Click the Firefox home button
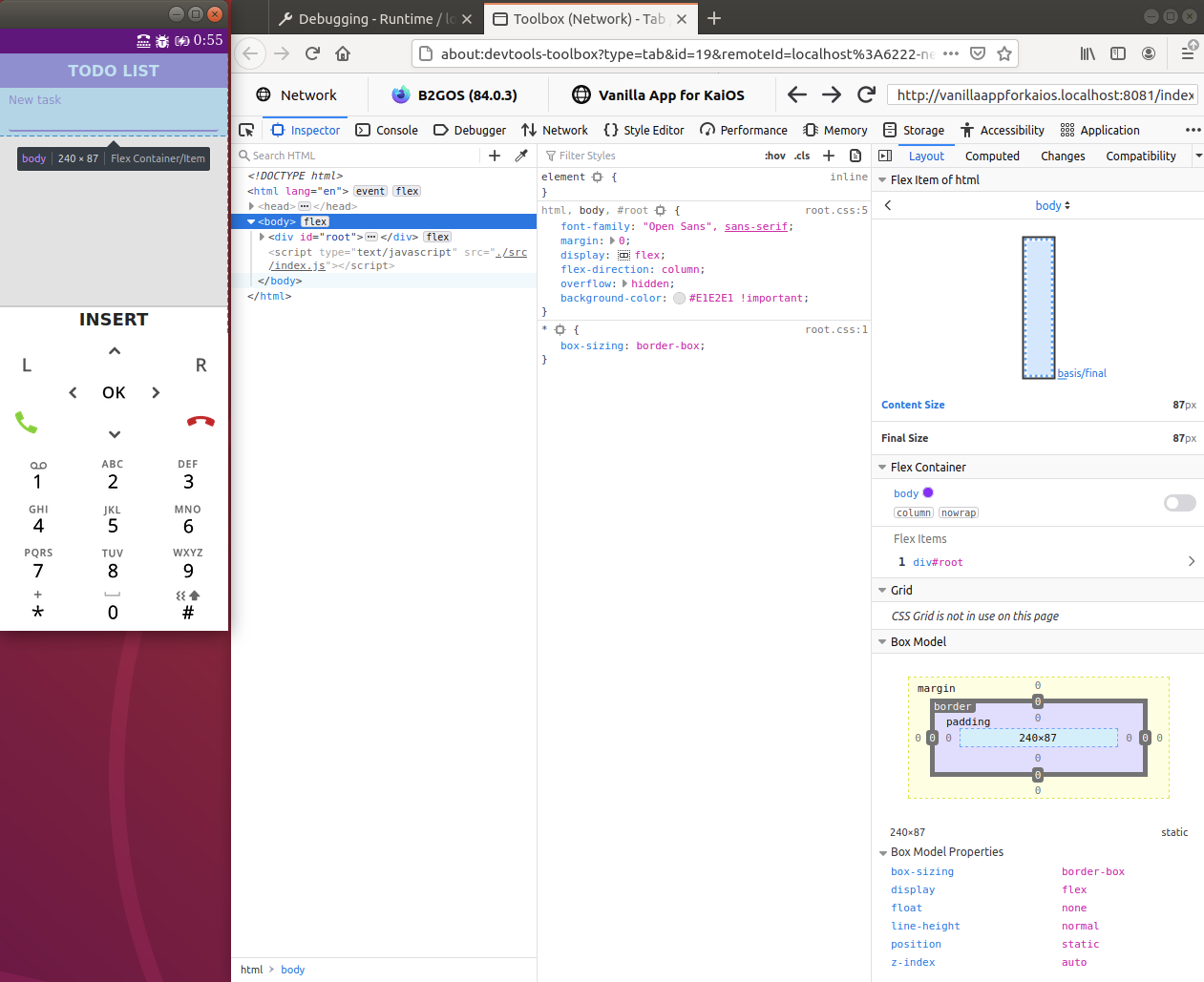The height and width of the screenshot is (982, 1204). pyautogui.click(x=343, y=53)
